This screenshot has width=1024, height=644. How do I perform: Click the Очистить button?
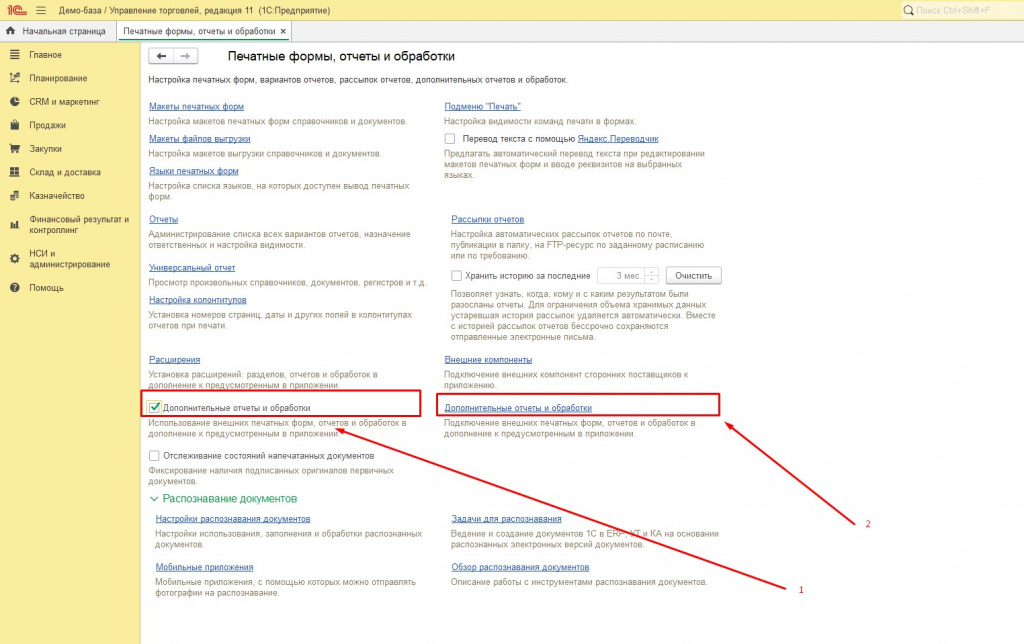click(x=694, y=276)
